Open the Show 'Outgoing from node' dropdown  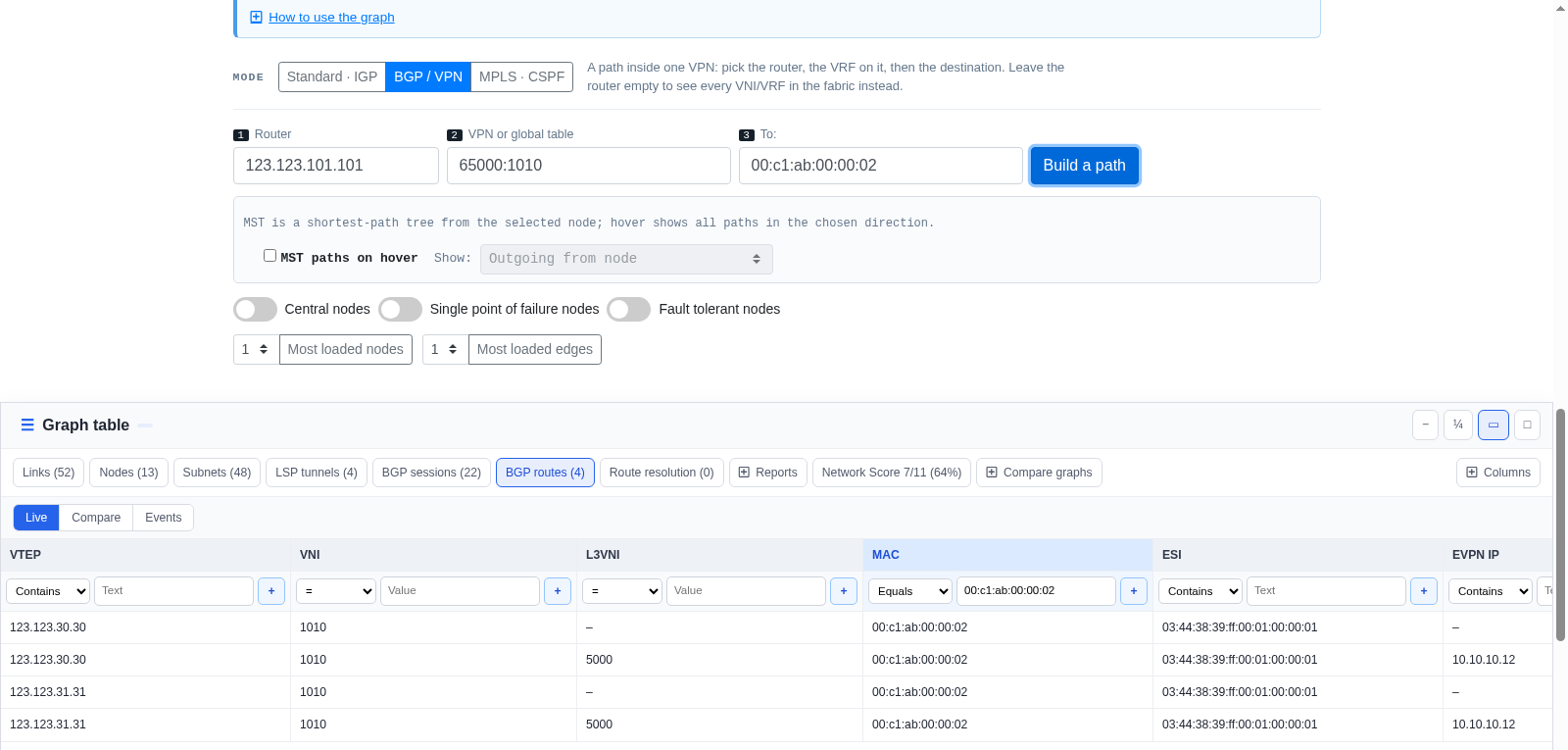click(626, 259)
